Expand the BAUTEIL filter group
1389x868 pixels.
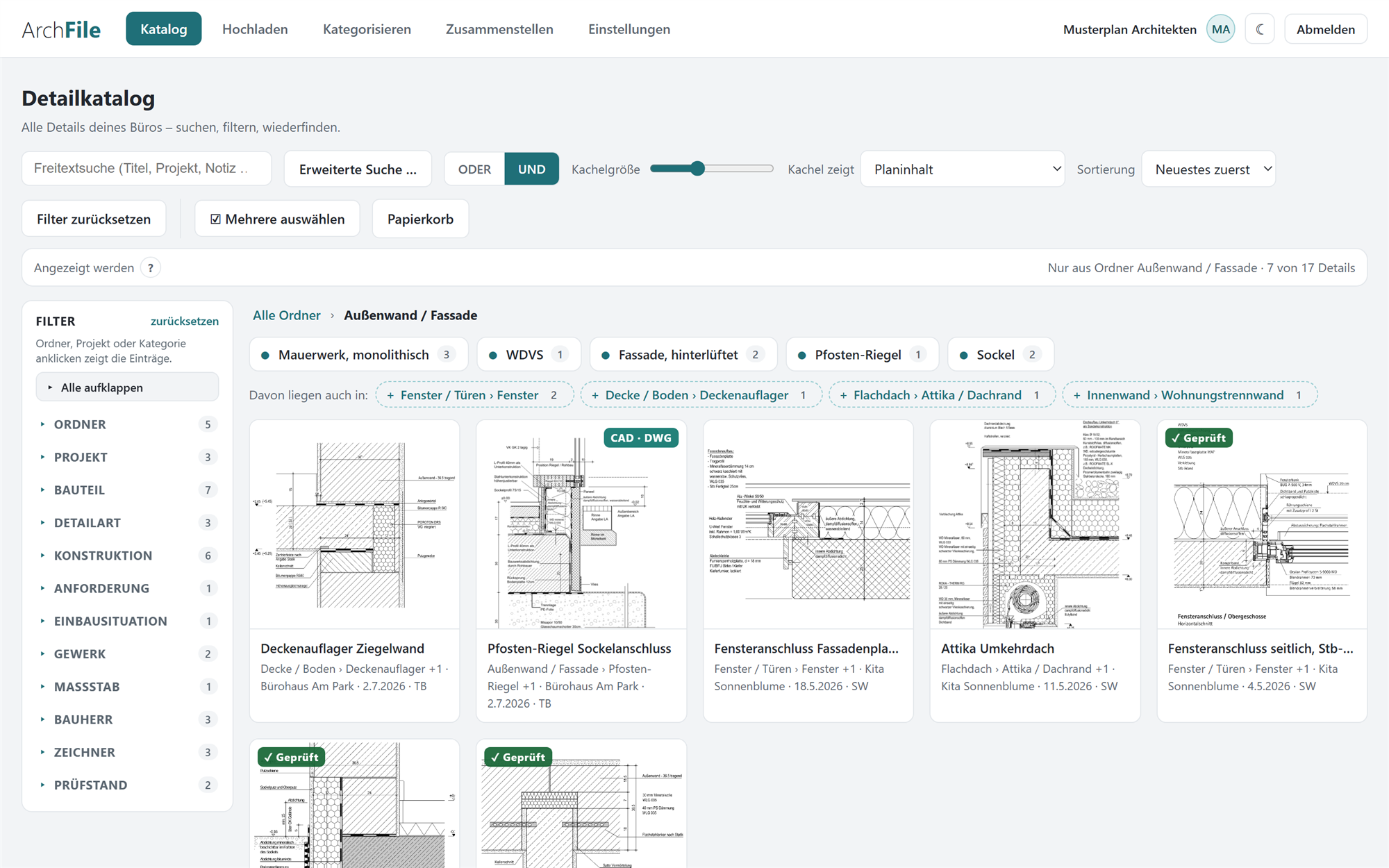point(127,490)
